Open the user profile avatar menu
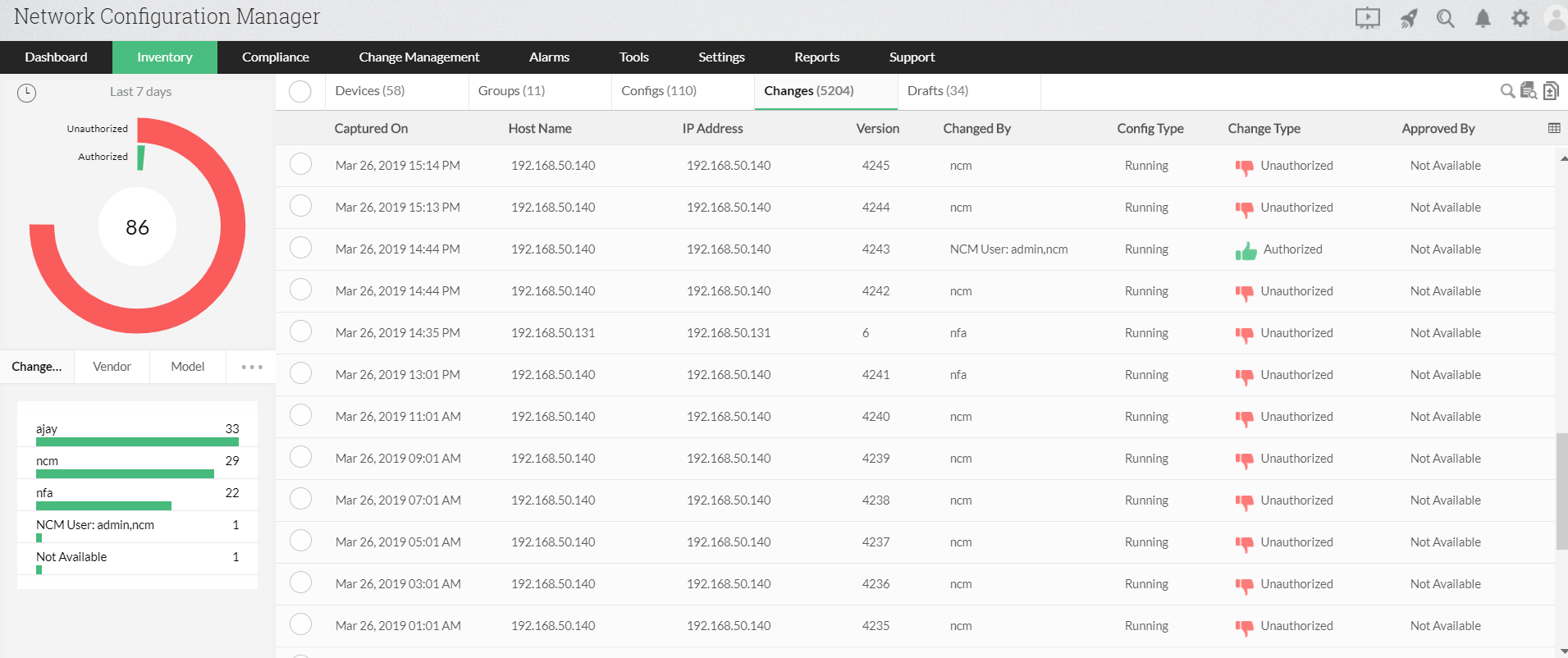This screenshot has width=1568, height=658. pyautogui.click(x=1555, y=18)
